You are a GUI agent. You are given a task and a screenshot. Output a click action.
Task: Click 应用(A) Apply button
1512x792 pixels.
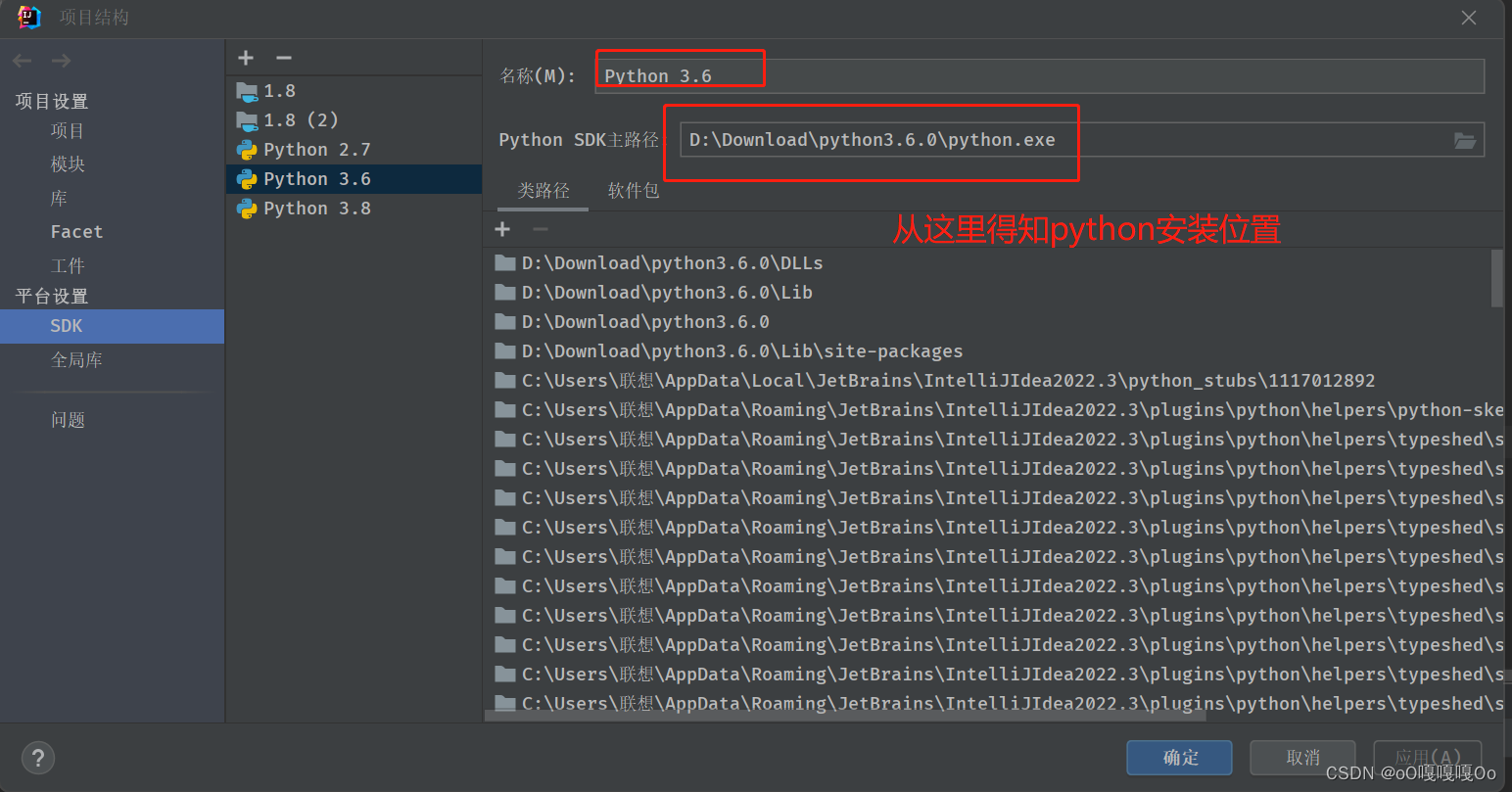click(1428, 758)
